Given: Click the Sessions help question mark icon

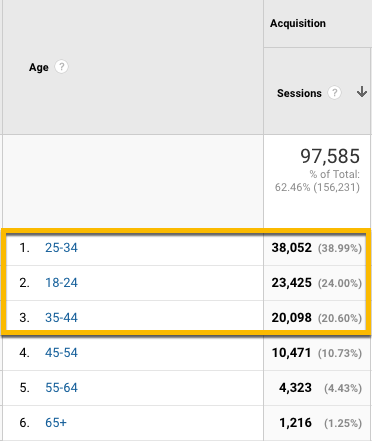Looking at the screenshot, I should [x=334, y=93].
